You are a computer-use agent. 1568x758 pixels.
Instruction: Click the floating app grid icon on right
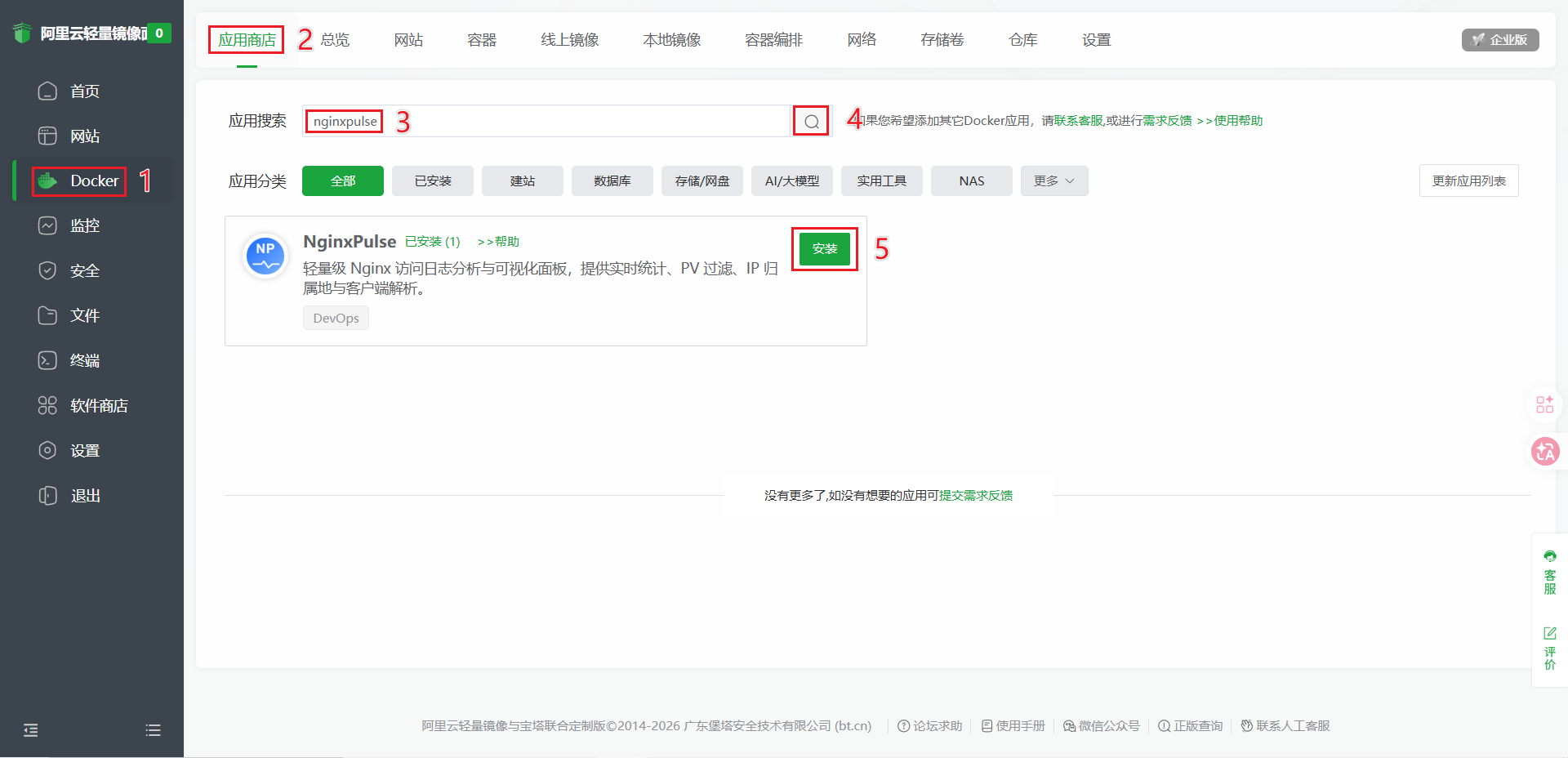(1545, 404)
